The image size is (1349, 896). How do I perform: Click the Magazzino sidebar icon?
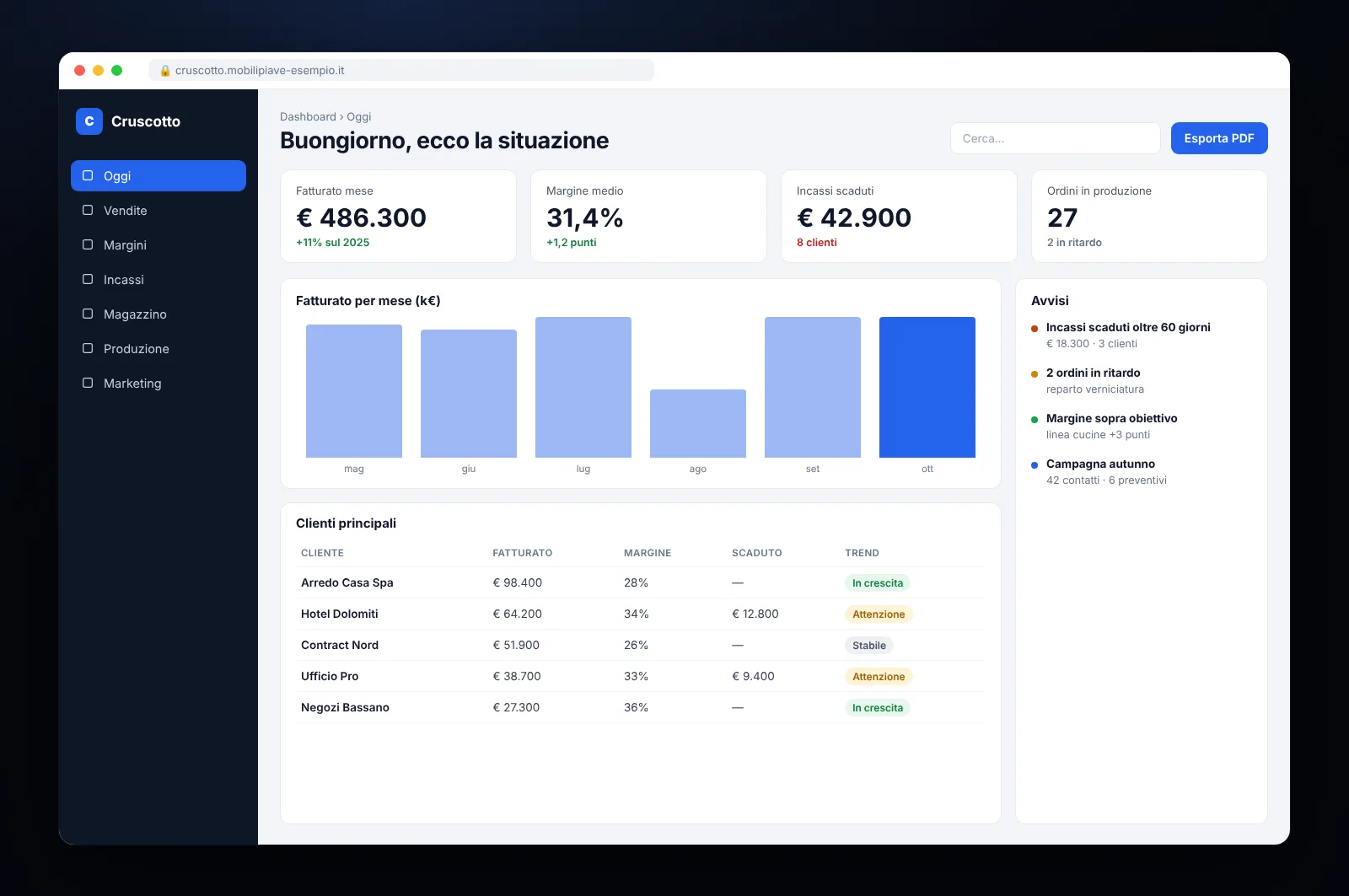click(x=88, y=314)
